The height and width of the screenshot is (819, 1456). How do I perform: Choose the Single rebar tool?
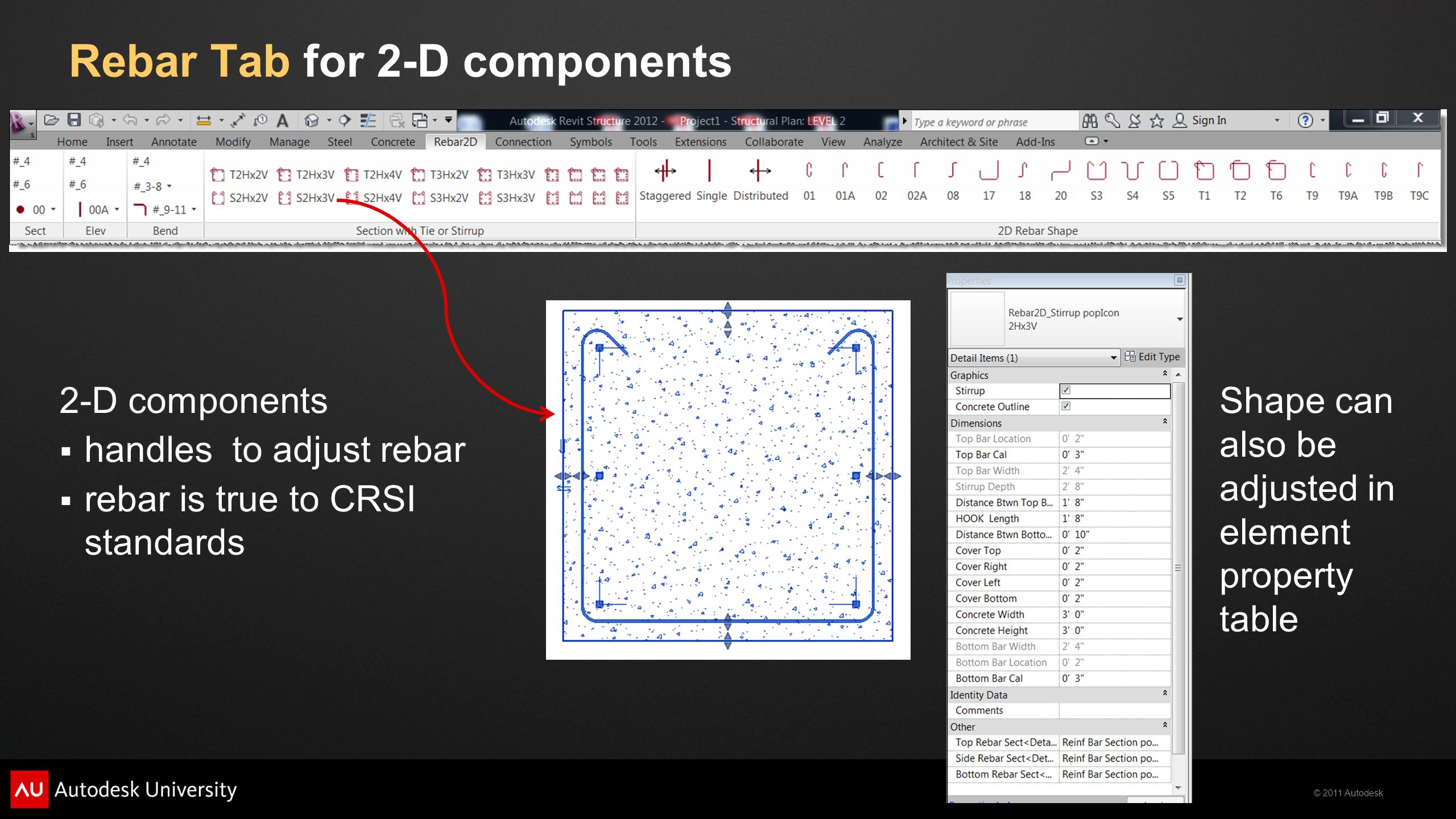point(711,181)
